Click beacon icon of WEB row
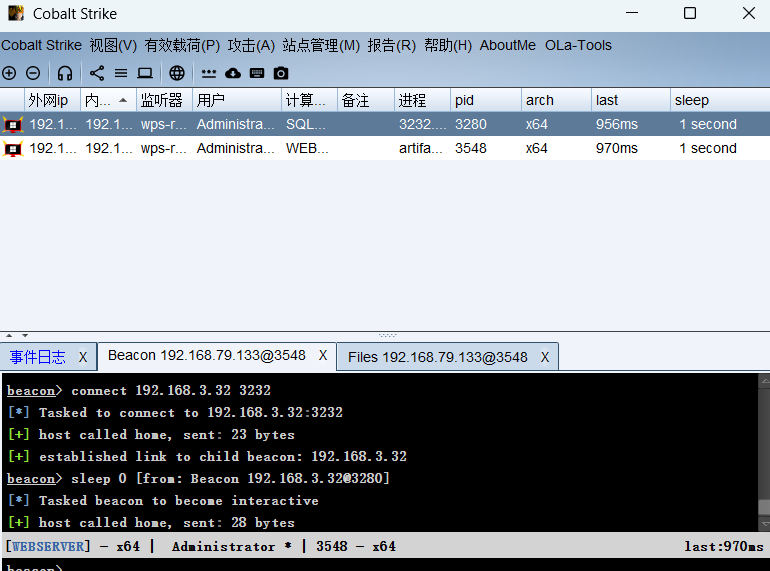The image size is (770, 571). coord(13,148)
